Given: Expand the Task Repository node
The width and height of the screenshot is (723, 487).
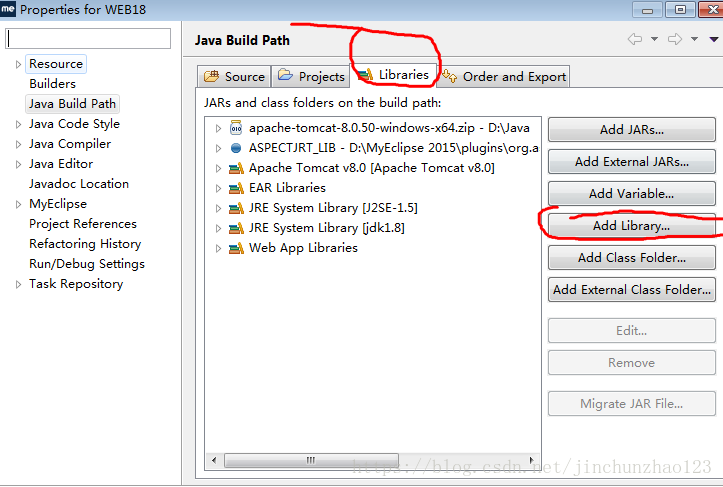Looking at the screenshot, I should pos(18,284).
